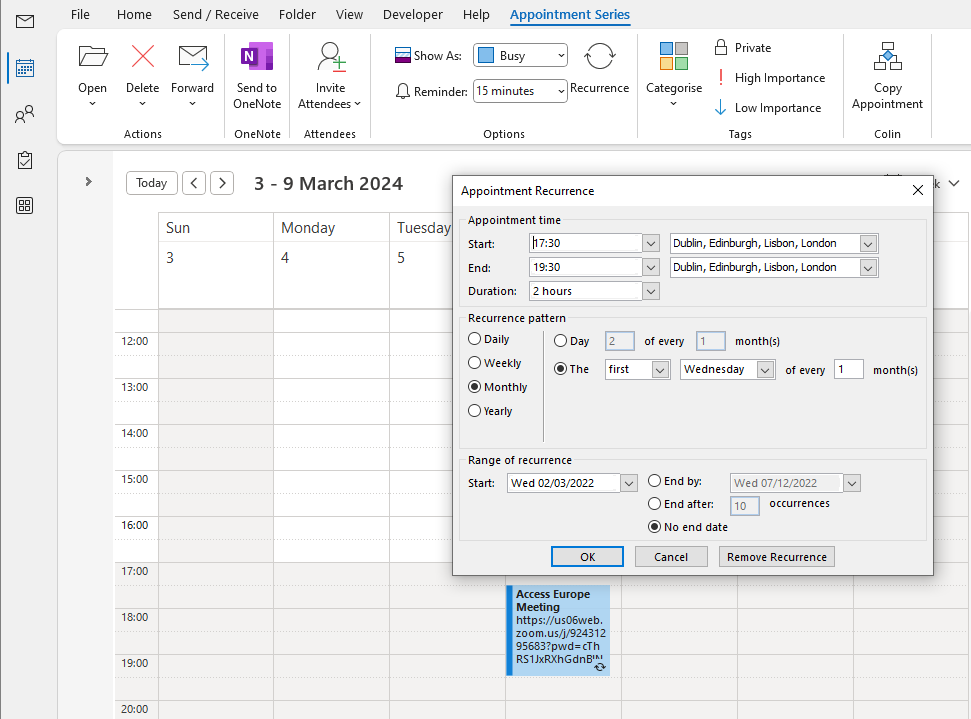
Task: Mark appointment as Private
Action: click(x=743, y=48)
